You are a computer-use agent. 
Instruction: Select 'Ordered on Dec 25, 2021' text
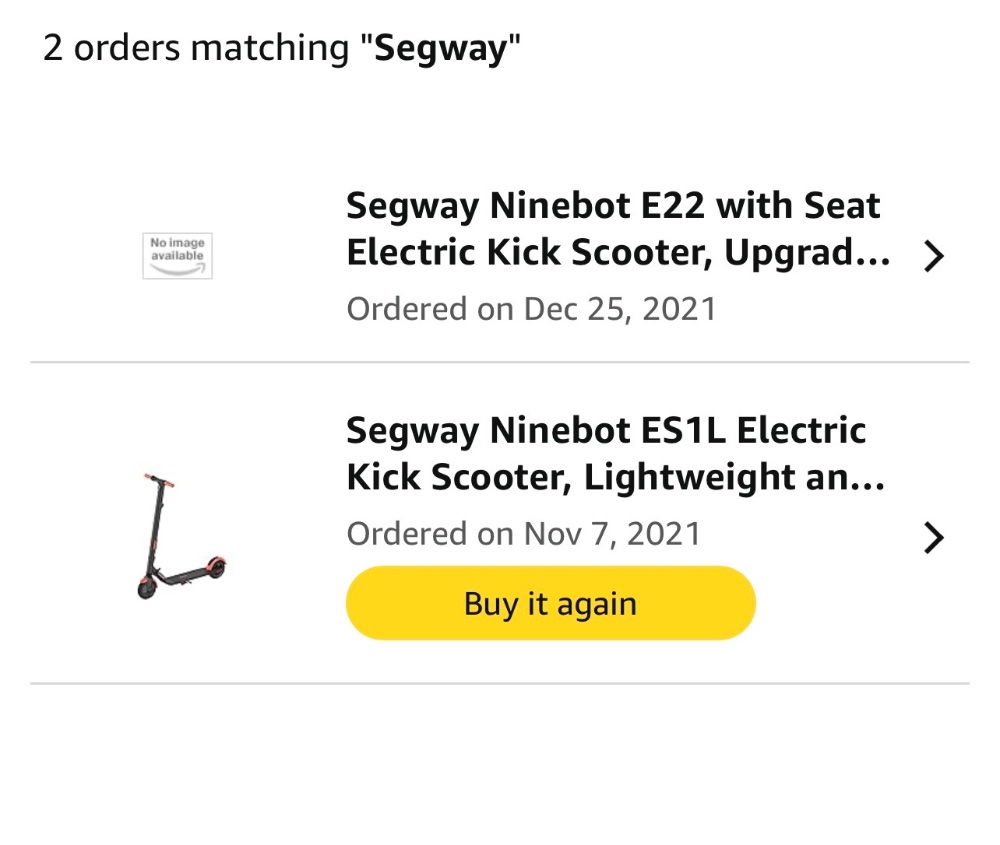click(x=531, y=308)
